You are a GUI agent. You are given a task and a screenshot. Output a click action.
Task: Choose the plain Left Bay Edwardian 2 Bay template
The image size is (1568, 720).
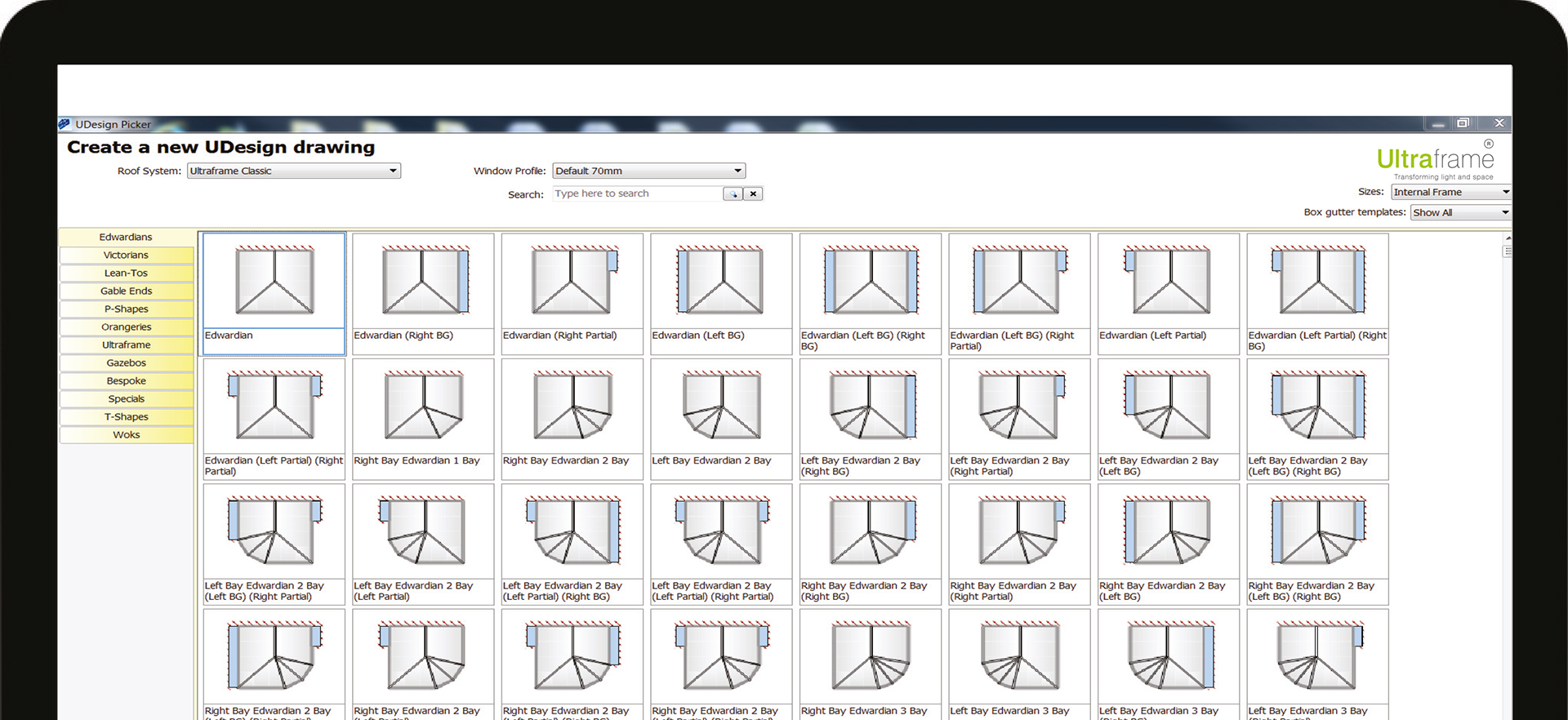pyautogui.click(x=722, y=419)
